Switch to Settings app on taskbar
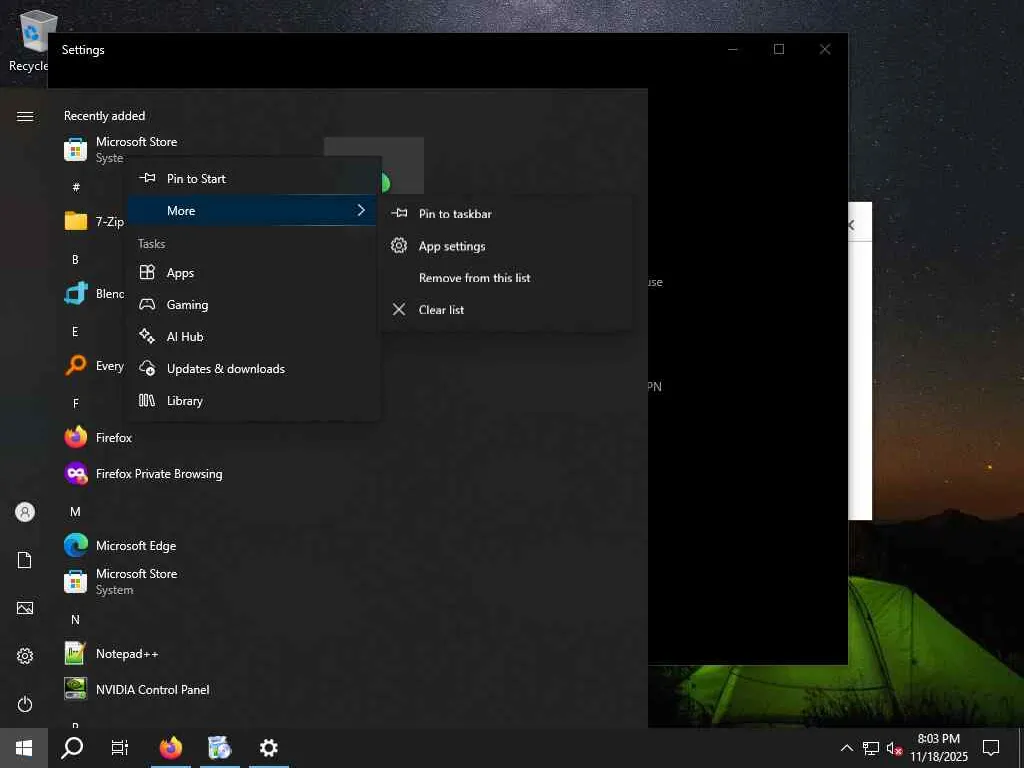The height and width of the screenshot is (768, 1024). pyautogui.click(x=268, y=748)
